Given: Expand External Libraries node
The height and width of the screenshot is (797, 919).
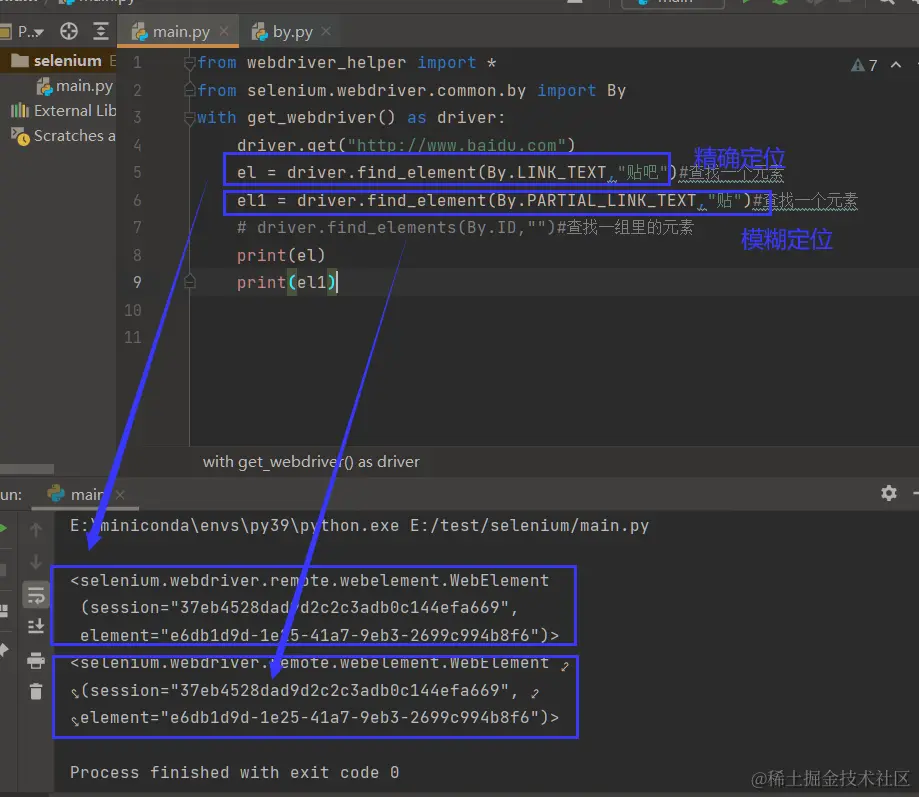Looking at the screenshot, I should coord(63,111).
